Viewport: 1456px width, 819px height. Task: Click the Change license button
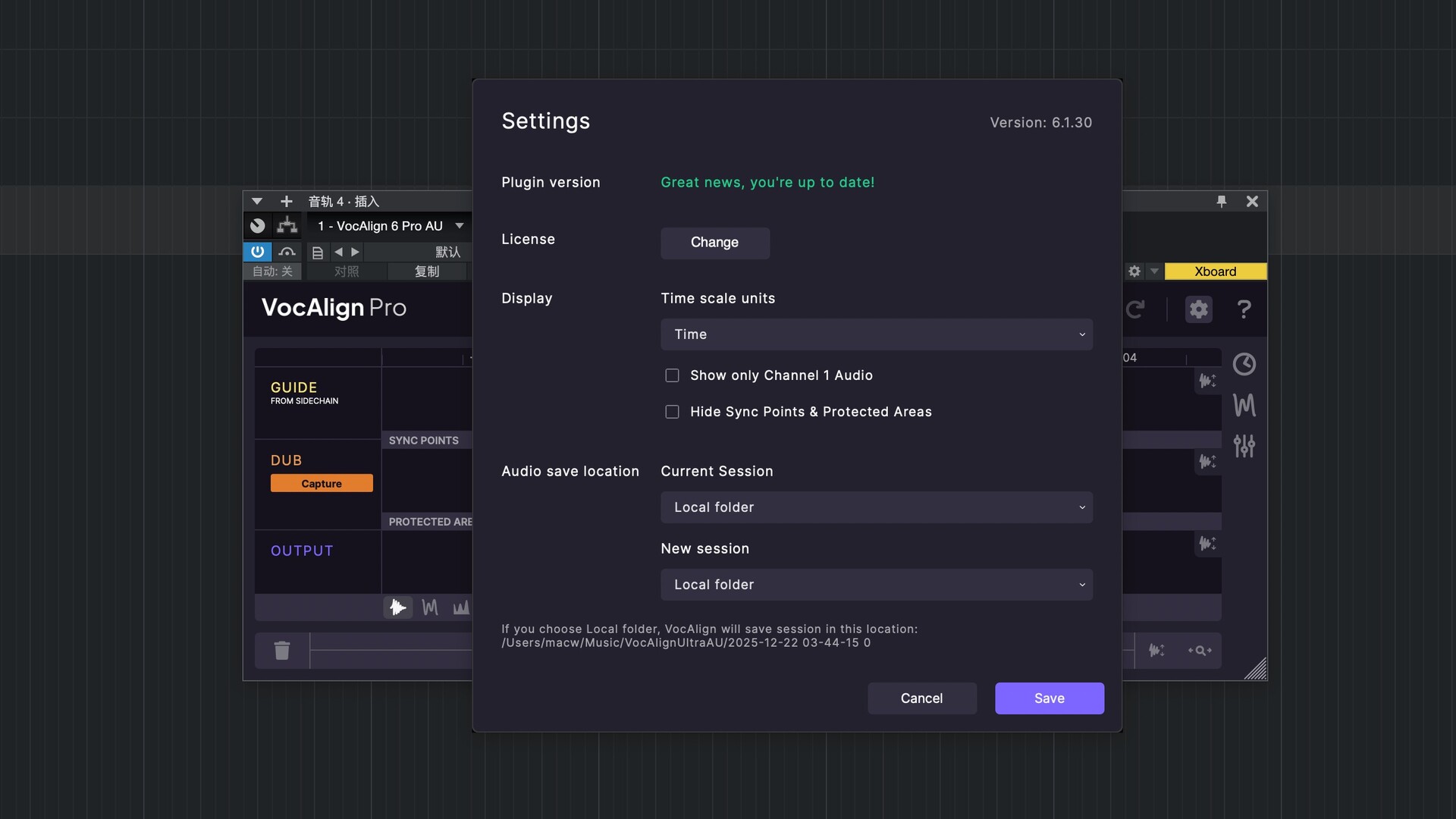[714, 243]
